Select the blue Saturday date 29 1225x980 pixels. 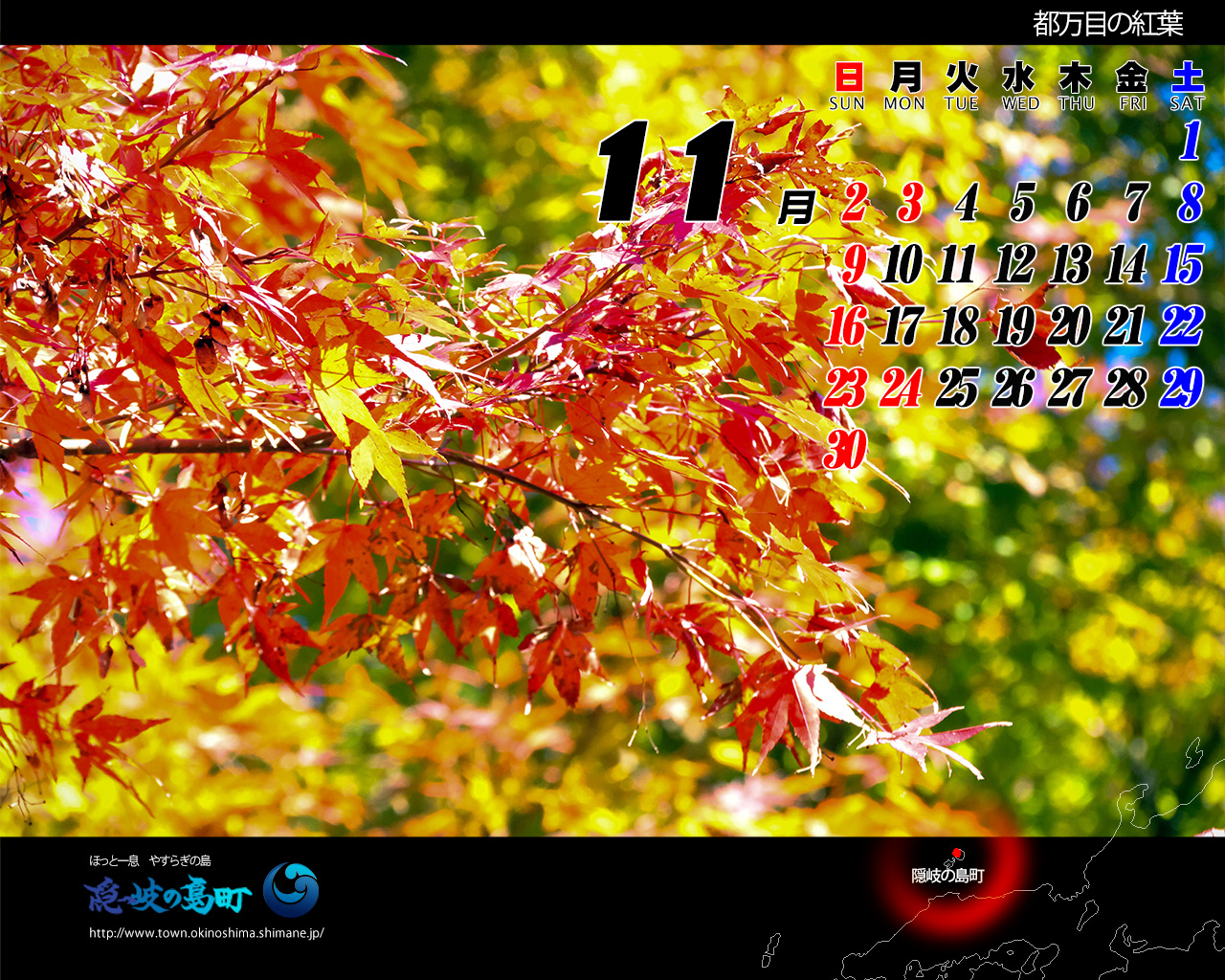[1187, 386]
